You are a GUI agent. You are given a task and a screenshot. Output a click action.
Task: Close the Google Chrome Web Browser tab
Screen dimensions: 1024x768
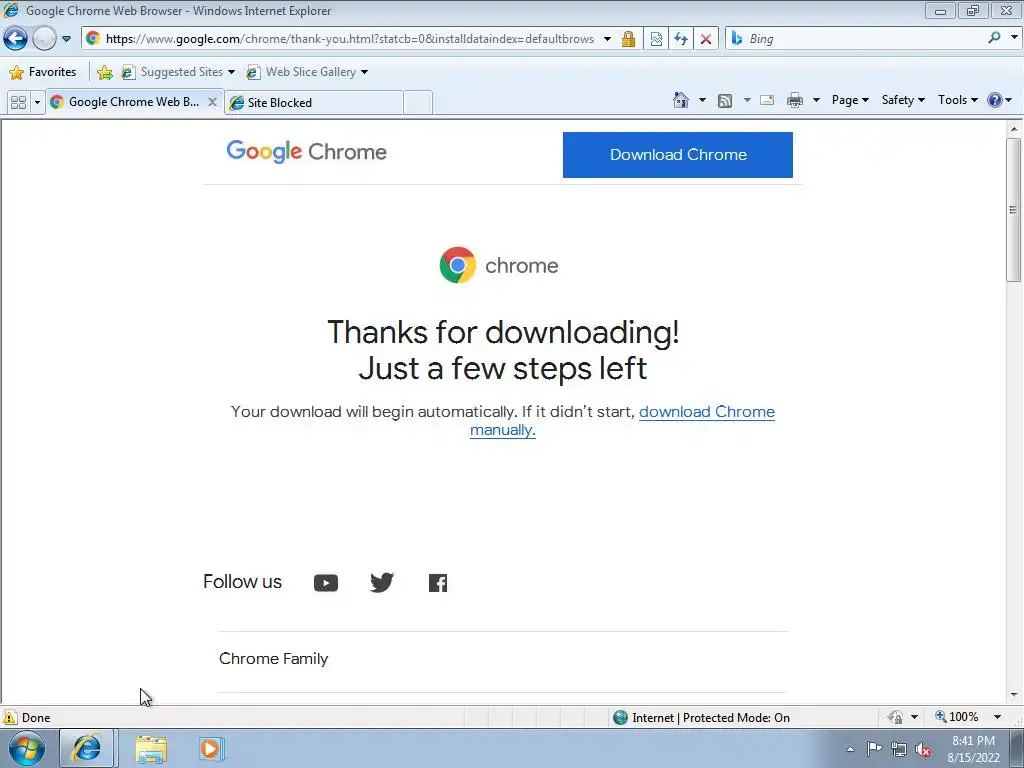click(x=212, y=102)
